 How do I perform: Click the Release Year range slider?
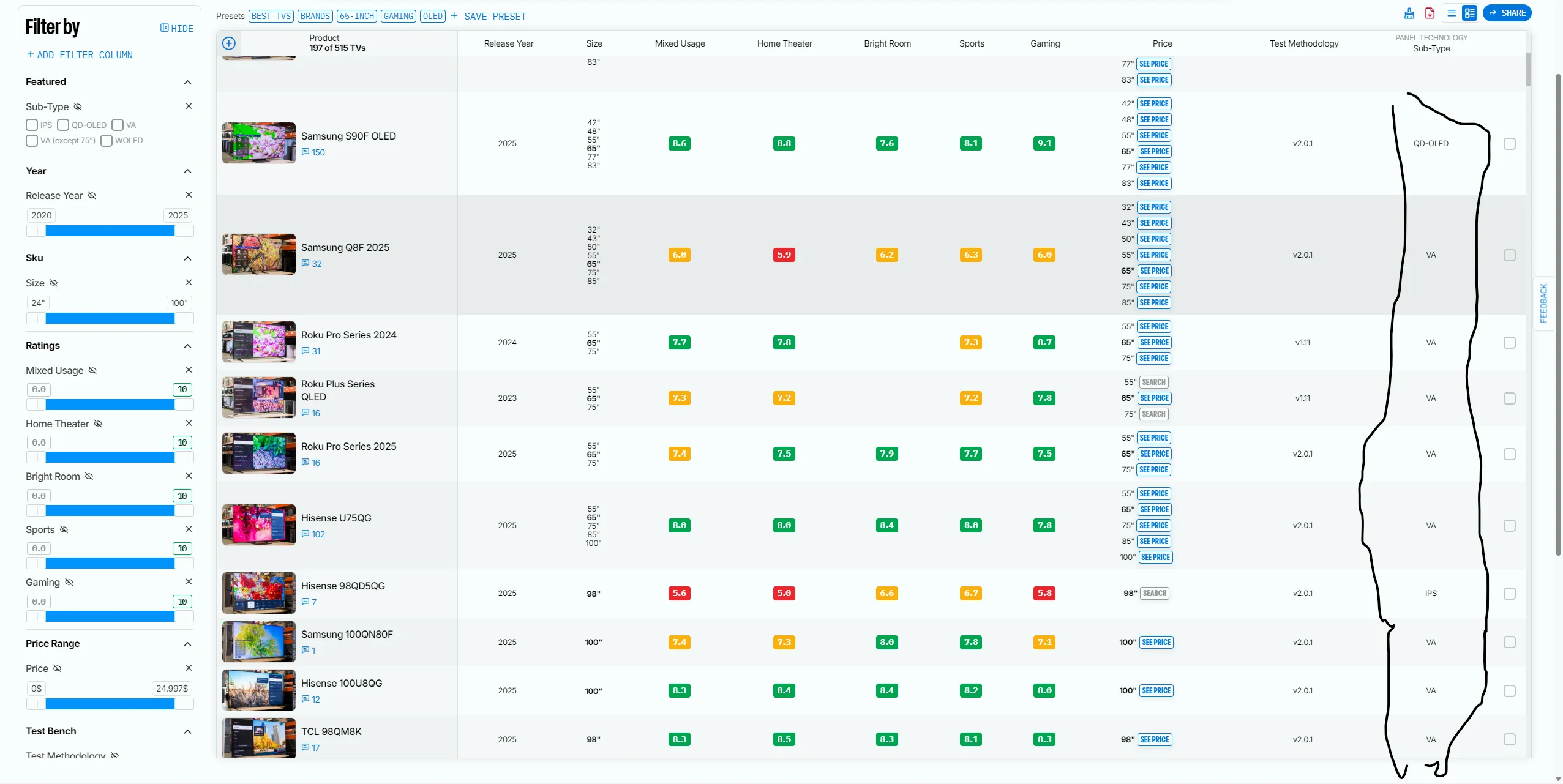[110, 231]
